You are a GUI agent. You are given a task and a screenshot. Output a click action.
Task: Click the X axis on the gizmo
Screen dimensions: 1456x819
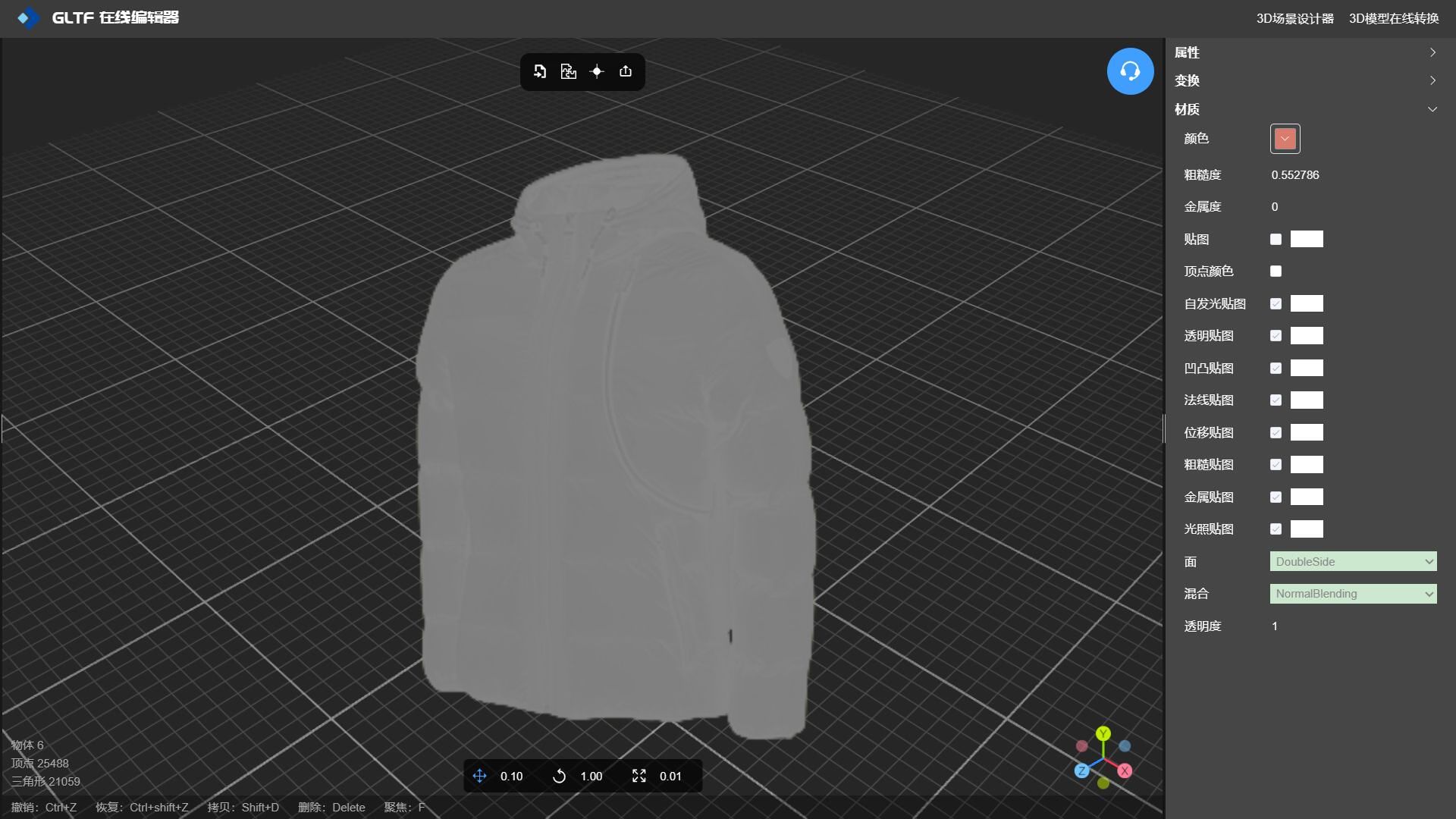point(1125,770)
